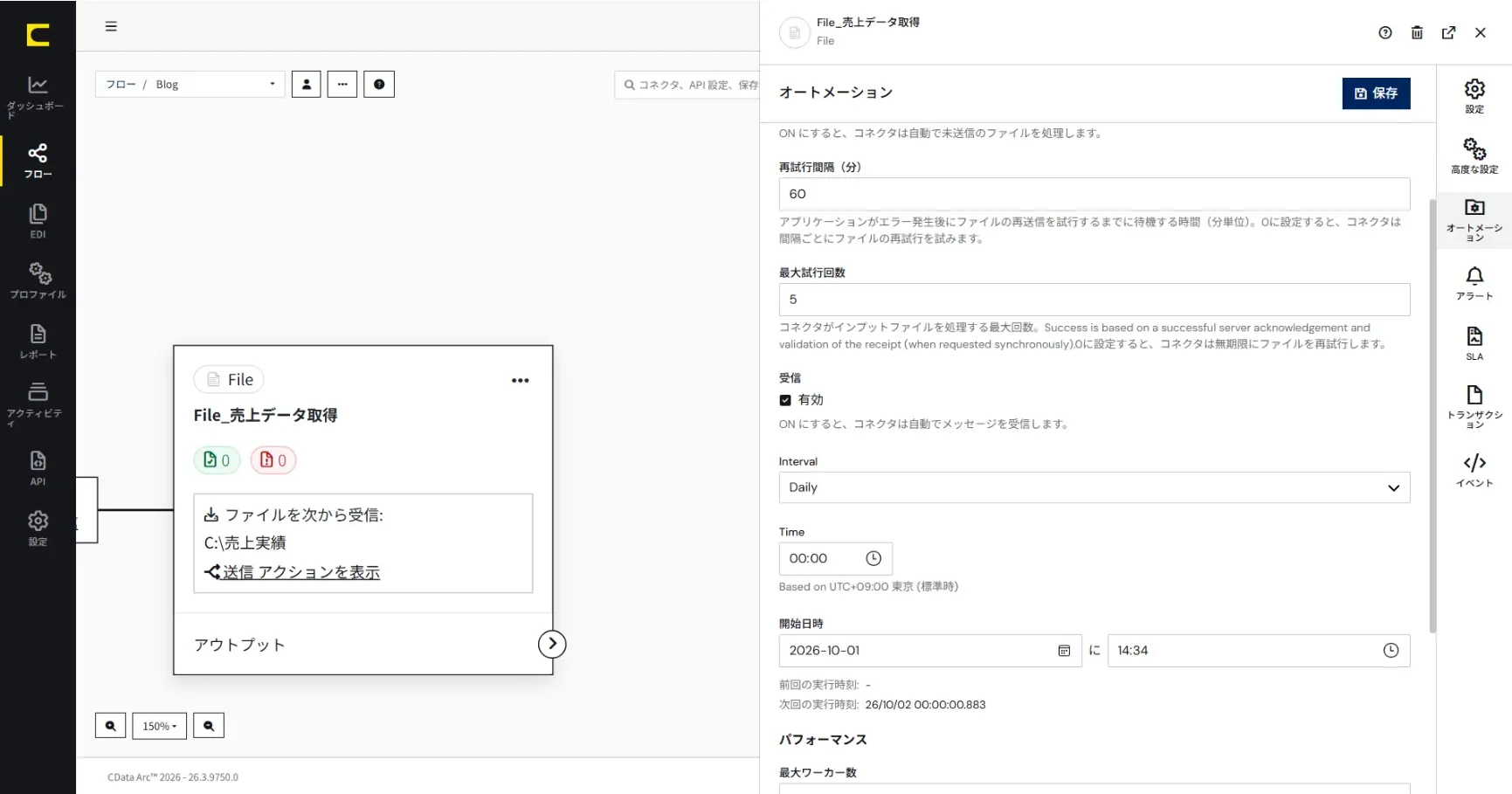Click the max attempts field showing 5
The height and width of the screenshot is (794, 1512).
point(1094,300)
